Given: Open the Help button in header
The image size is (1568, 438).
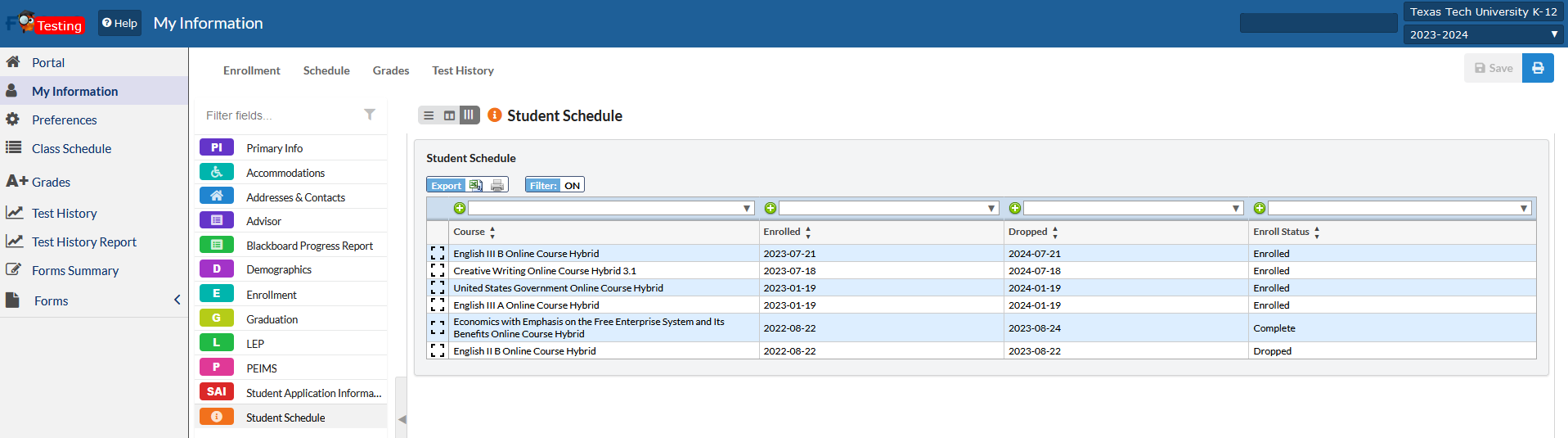Looking at the screenshot, I should tap(119, 23).
